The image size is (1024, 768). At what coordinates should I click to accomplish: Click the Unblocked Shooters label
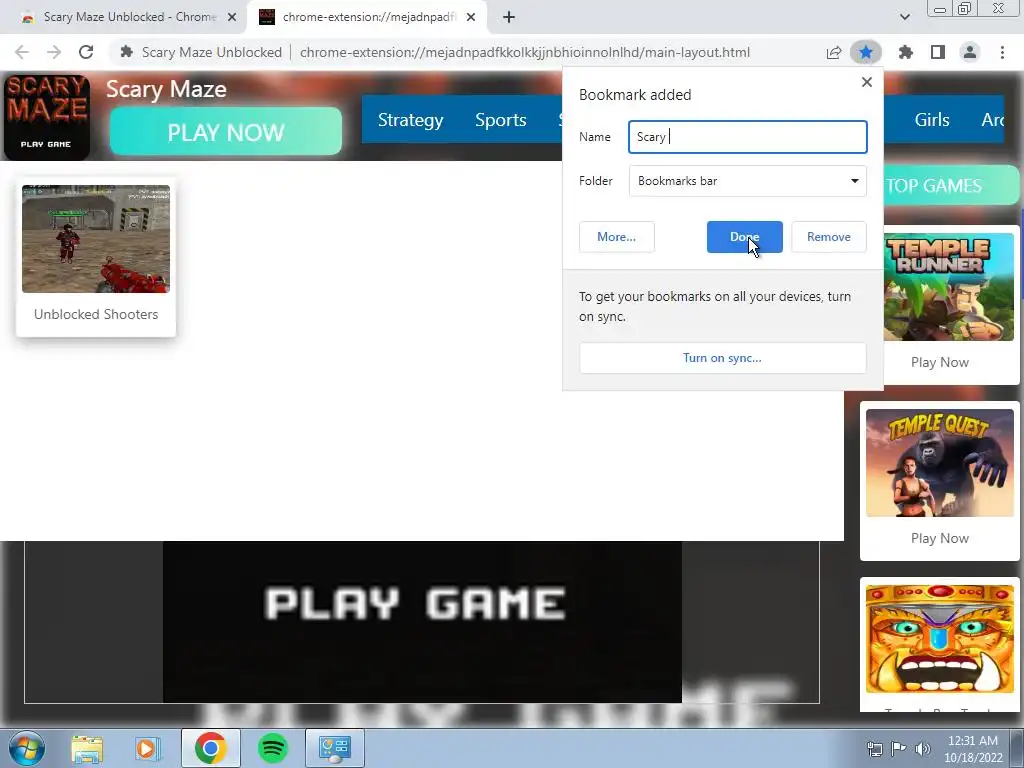coord(96,315)
